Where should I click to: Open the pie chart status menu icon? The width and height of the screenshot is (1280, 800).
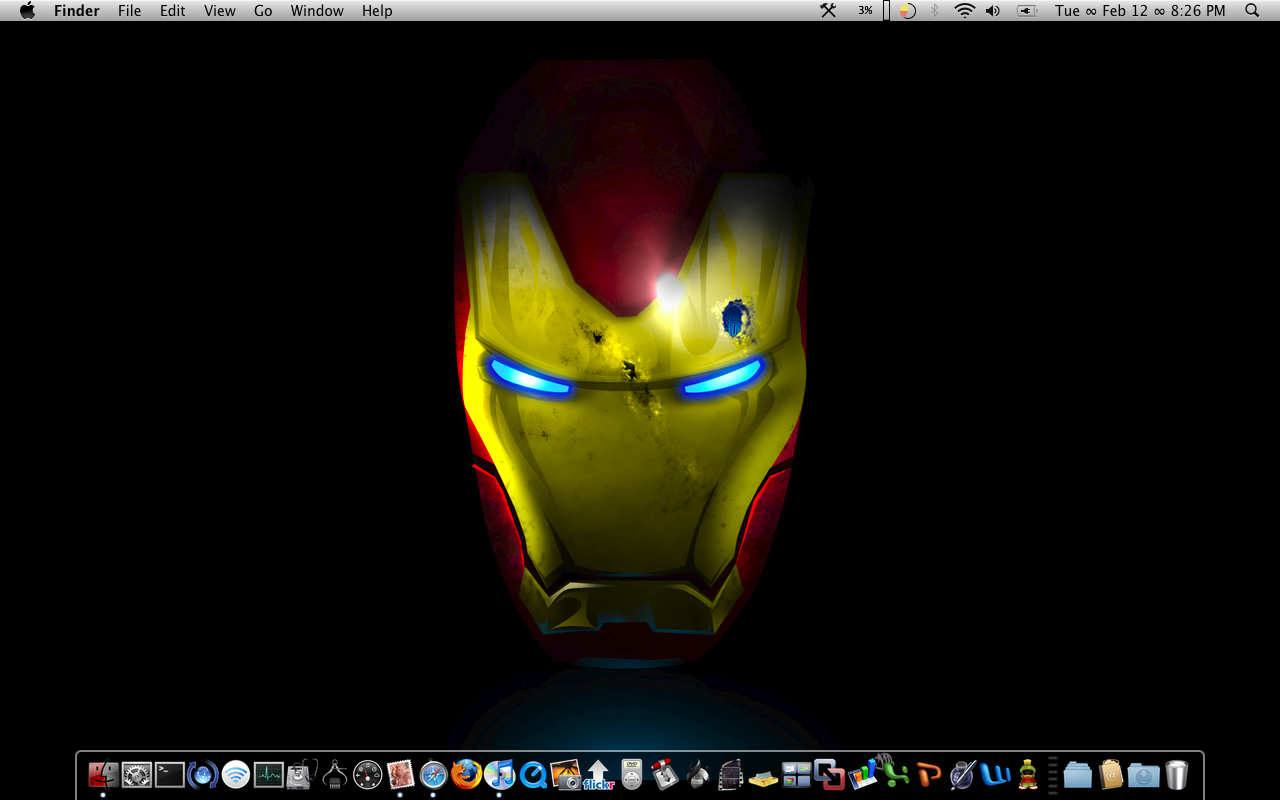pos(907,11)
